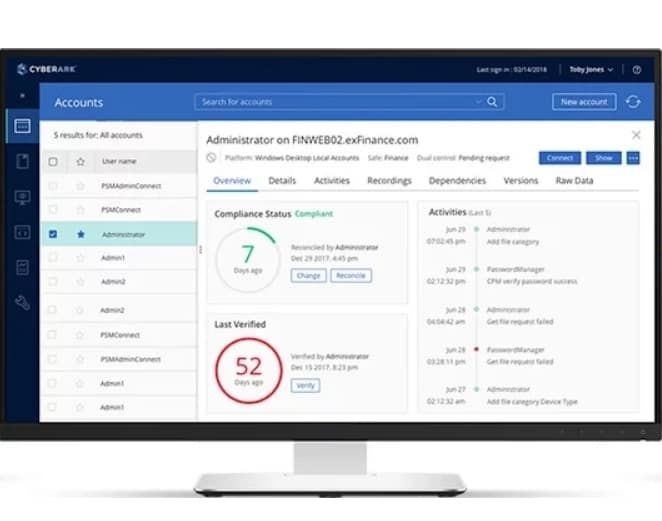Viewport: 662px width, 521px height.
Task: Click the 'Windows Desktop Local Accounts' platform value
Action: click(307, 158)
